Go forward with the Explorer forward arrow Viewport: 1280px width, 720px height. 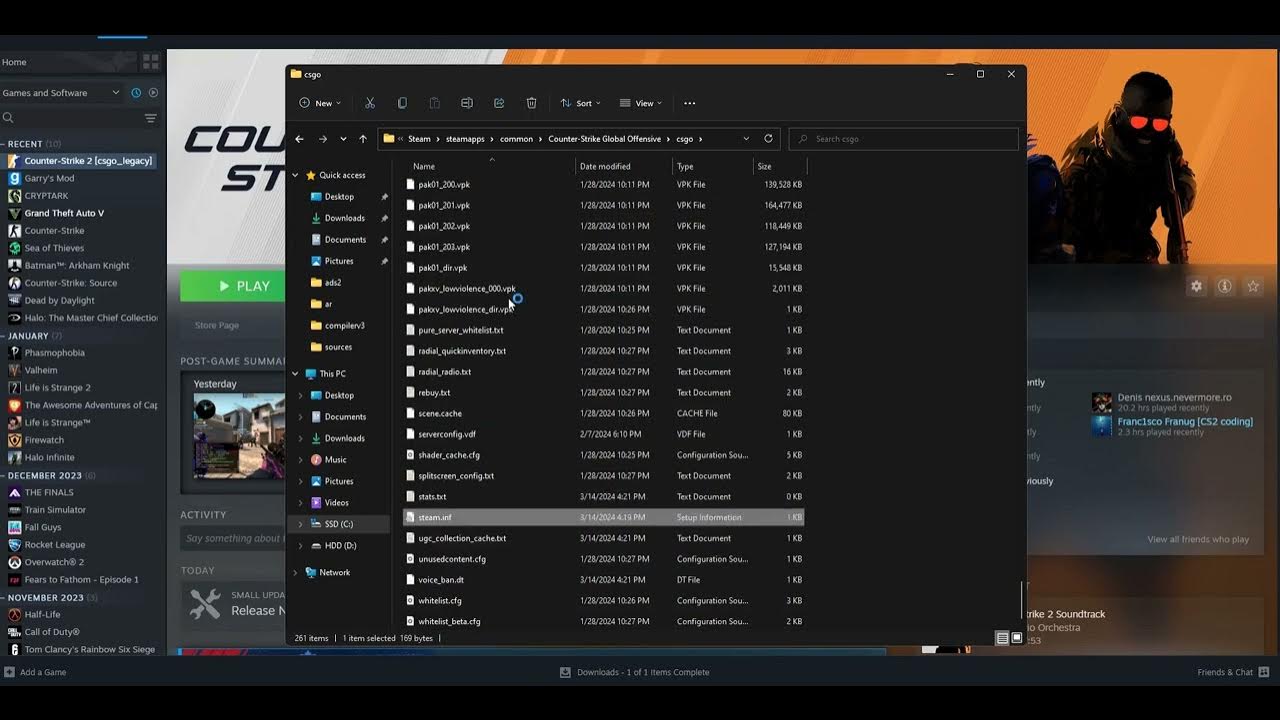click(322, 139)
